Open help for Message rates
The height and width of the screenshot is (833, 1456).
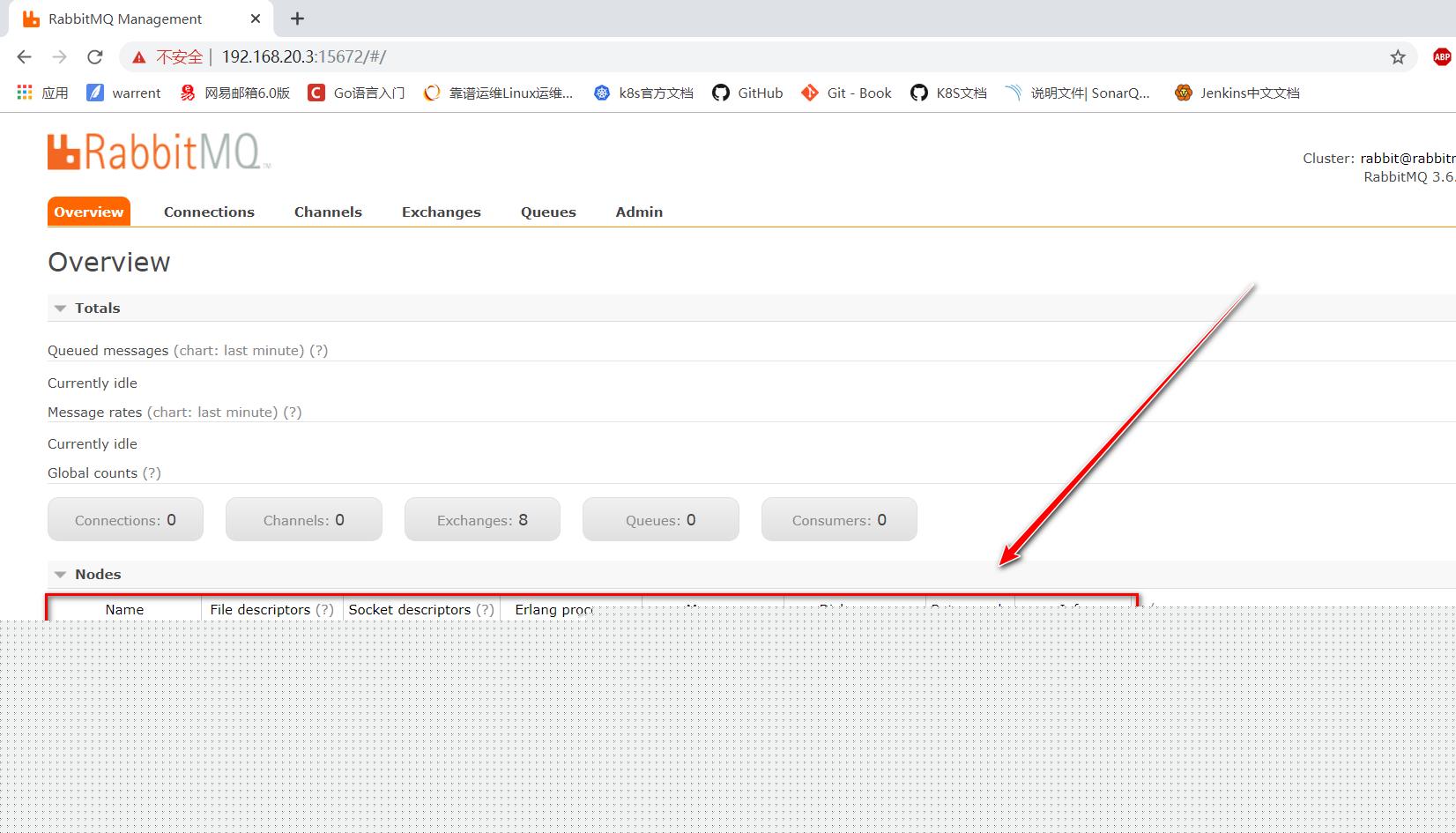tap(292, 412)
